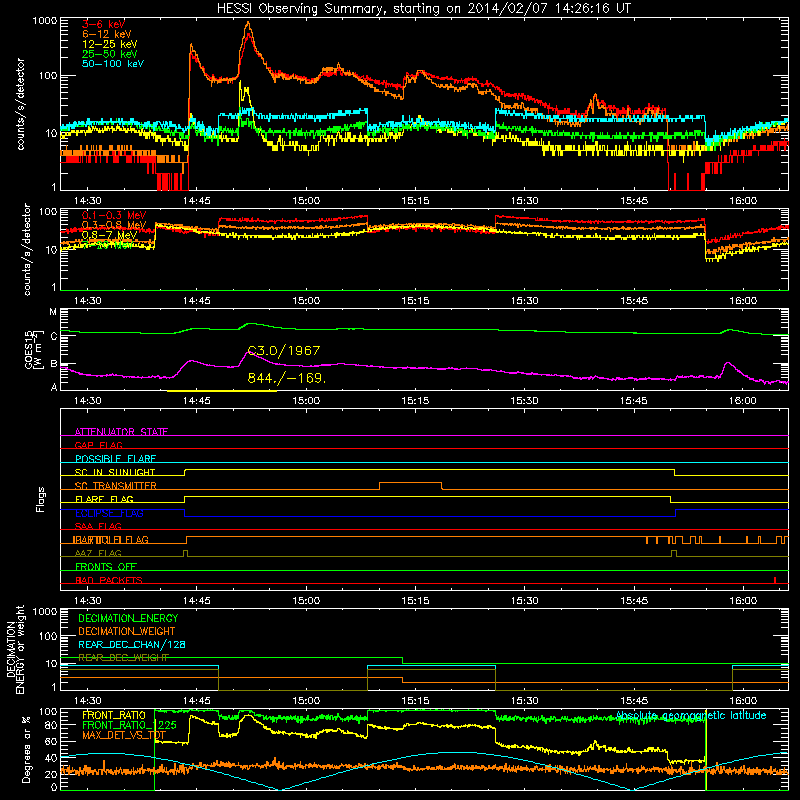Click the C3.0/1967 flare annotation
This screenshot has height=800, width=800.
284,351
